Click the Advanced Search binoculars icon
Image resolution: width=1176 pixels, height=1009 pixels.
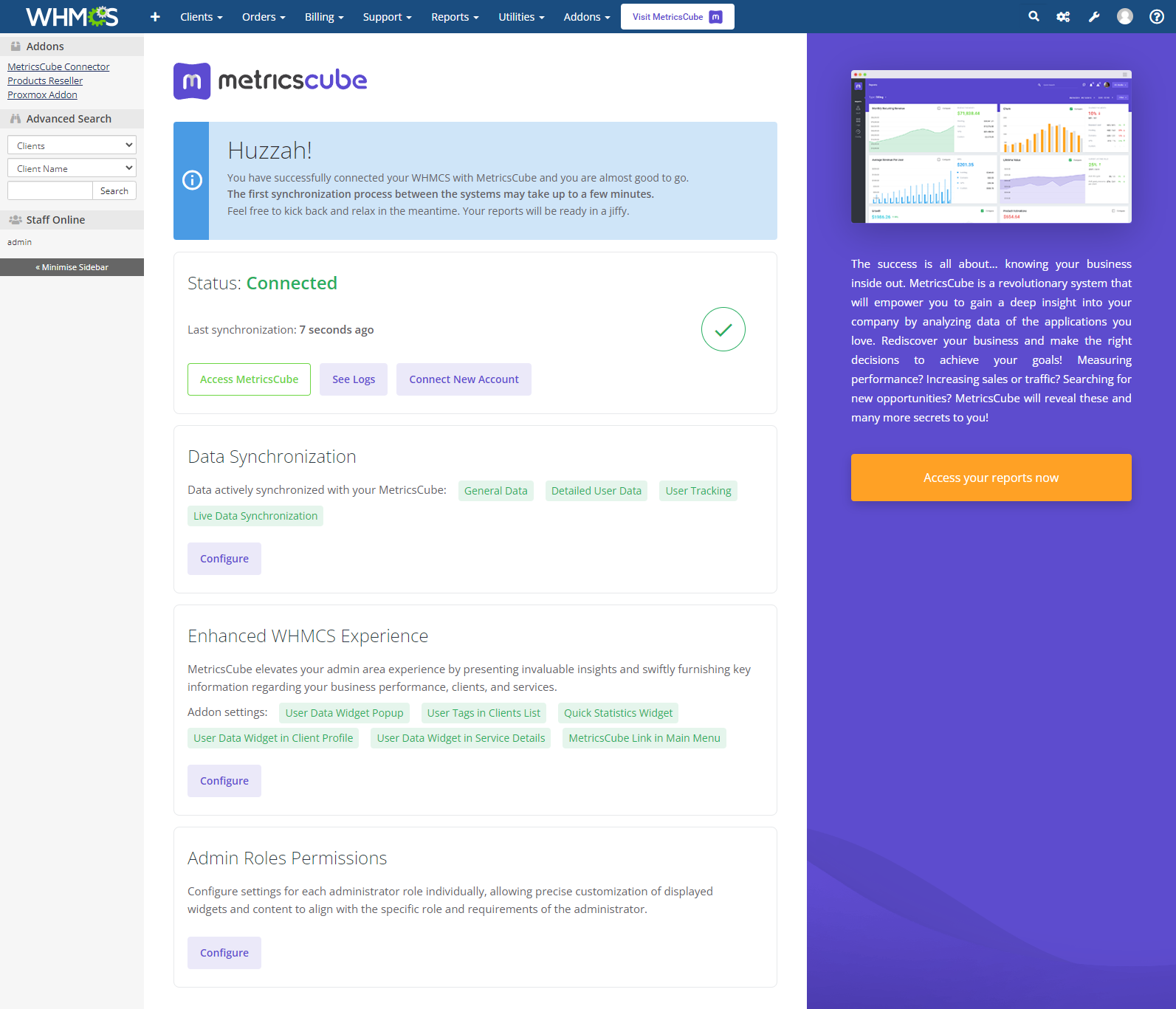click(16, 118)
